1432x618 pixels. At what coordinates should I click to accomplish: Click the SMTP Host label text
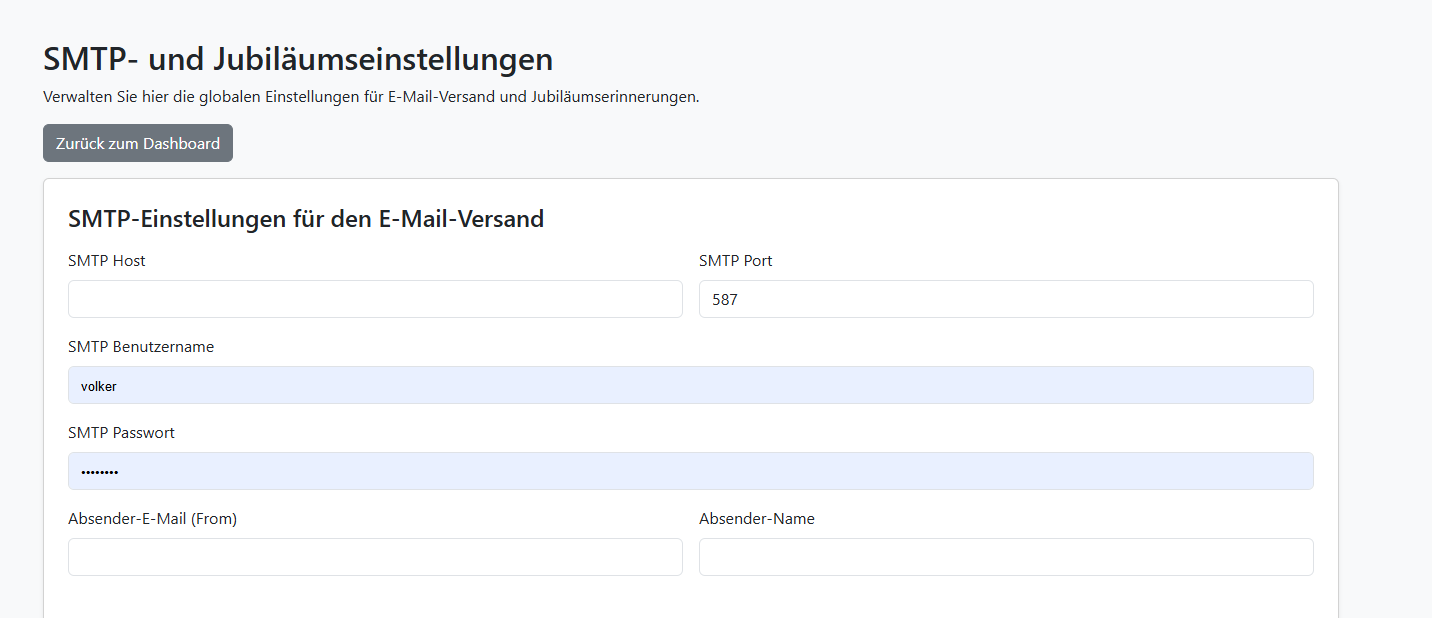click(107, 261)
